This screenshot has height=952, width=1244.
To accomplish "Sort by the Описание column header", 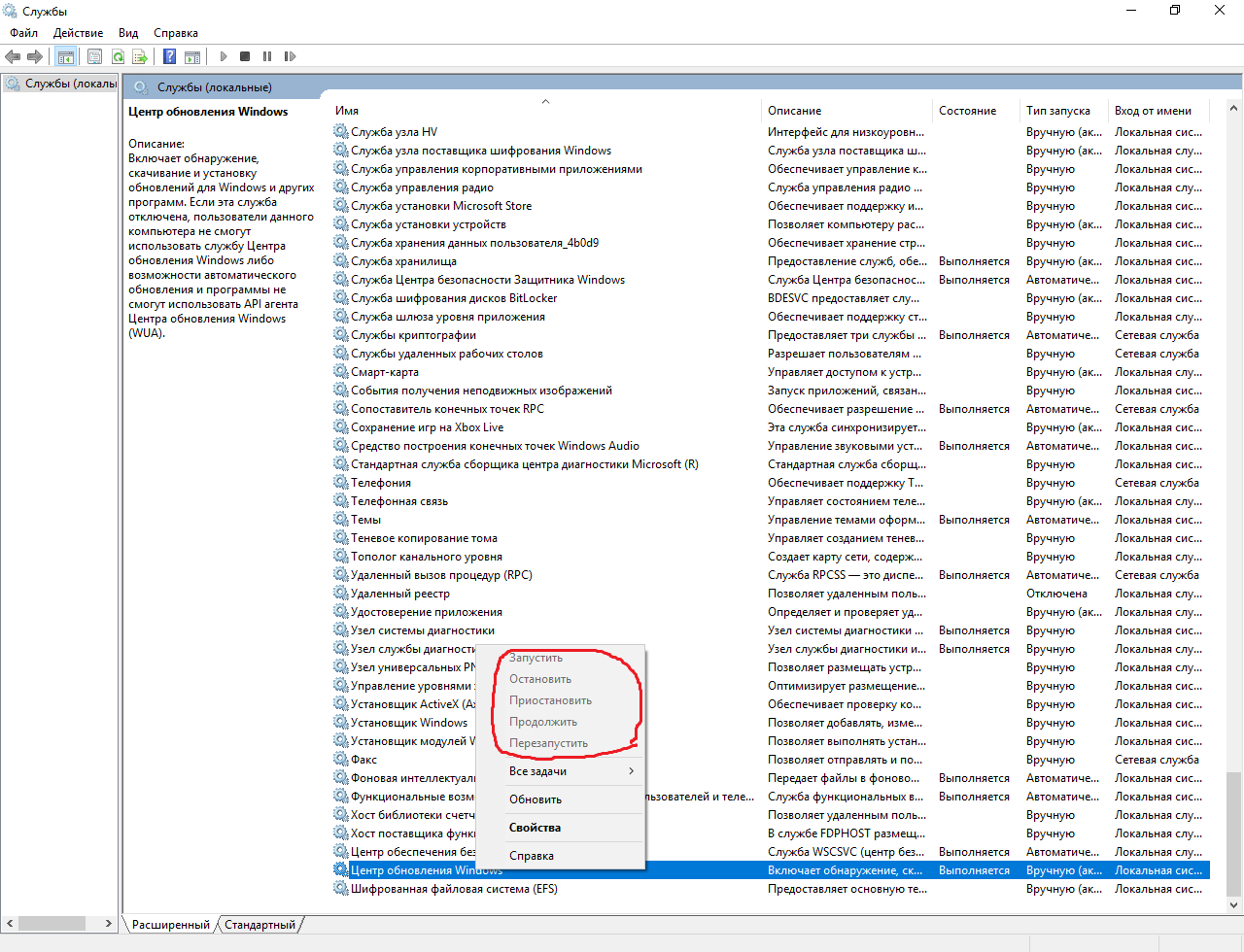I will pos(847,110).
